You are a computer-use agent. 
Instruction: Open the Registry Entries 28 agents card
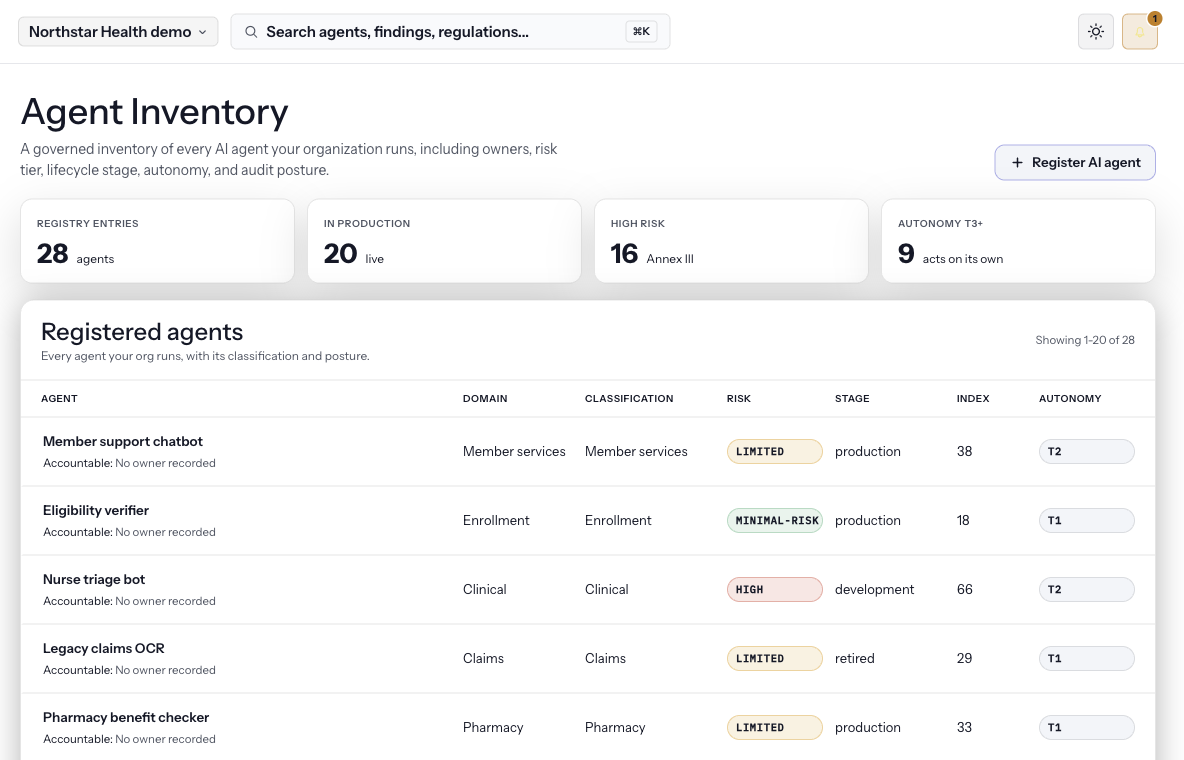(157, 241)
